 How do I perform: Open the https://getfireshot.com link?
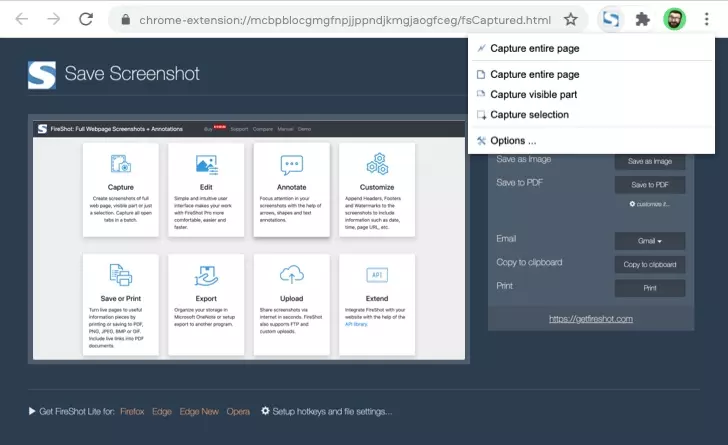click(x=591, y=319)
